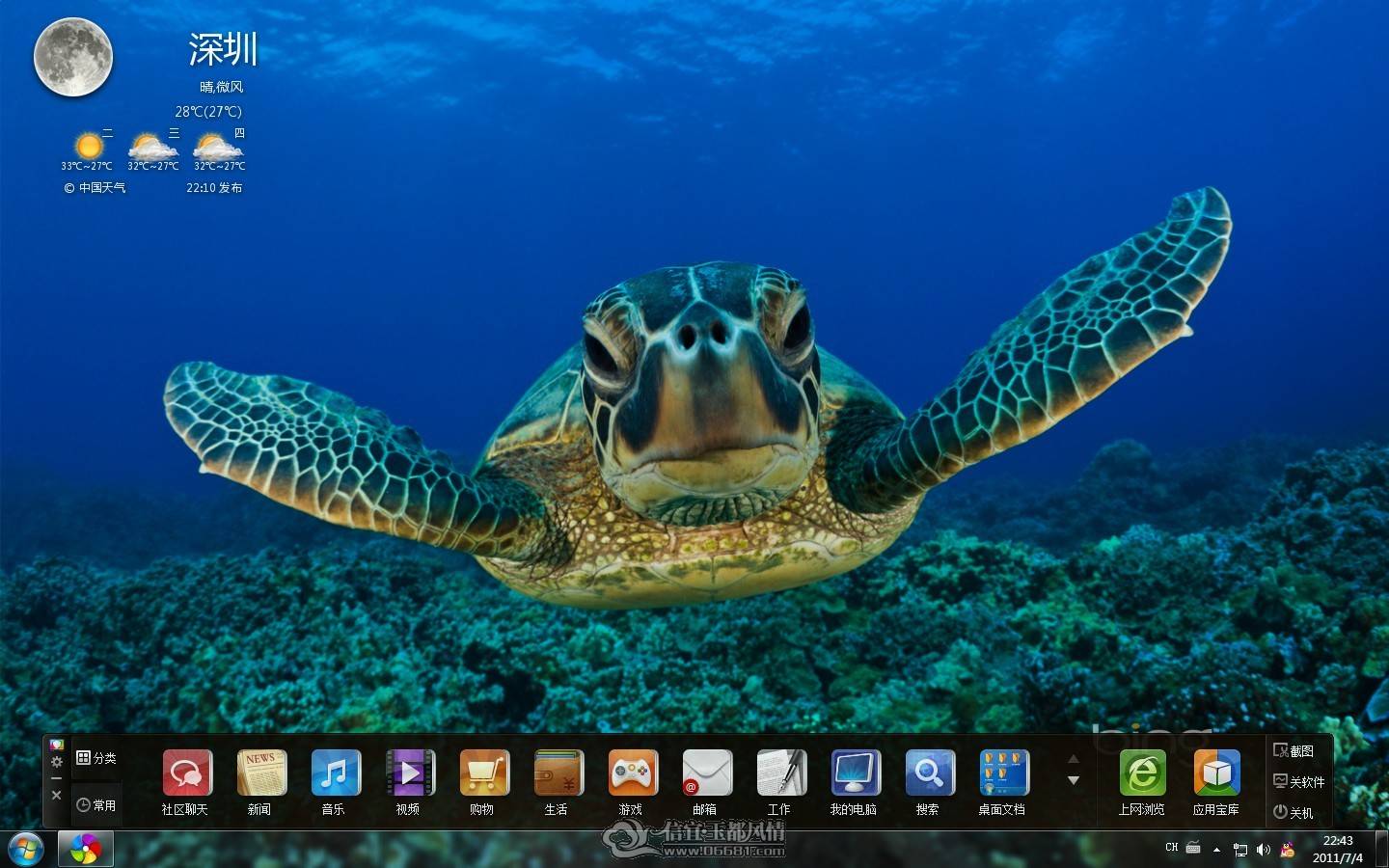Click the colorful logo atop the dock's left strip
The image size is (1389, 868).
(57, 746)
